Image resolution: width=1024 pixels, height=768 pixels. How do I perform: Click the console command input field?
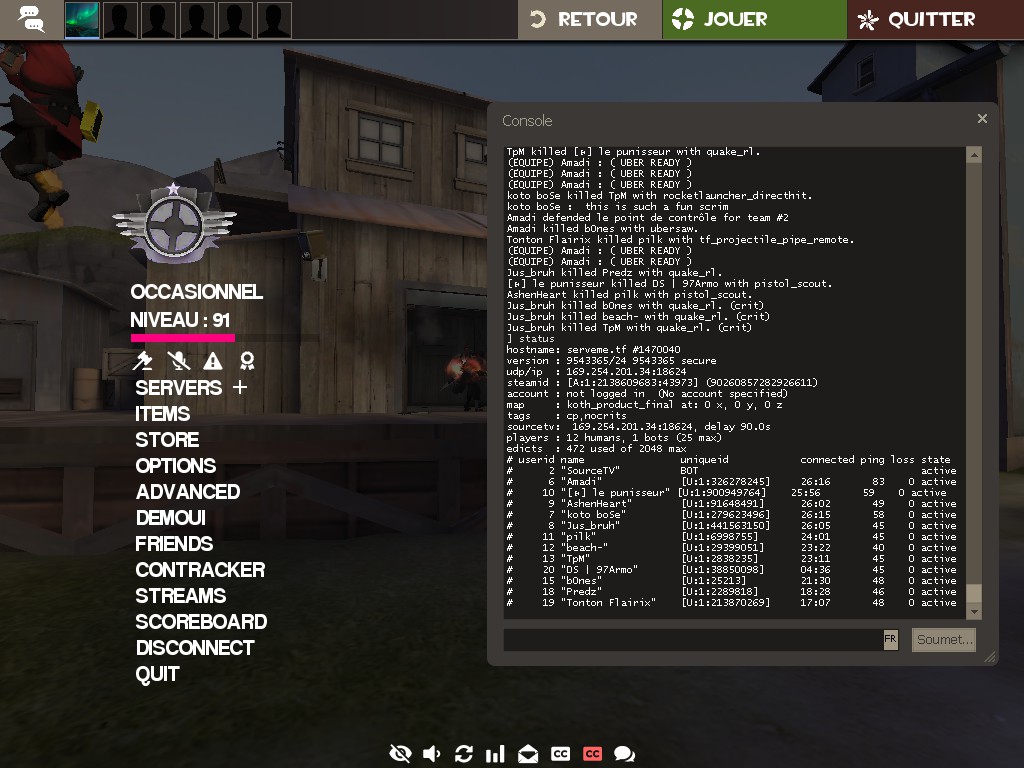pyautogui.click(x=692, y=639)
